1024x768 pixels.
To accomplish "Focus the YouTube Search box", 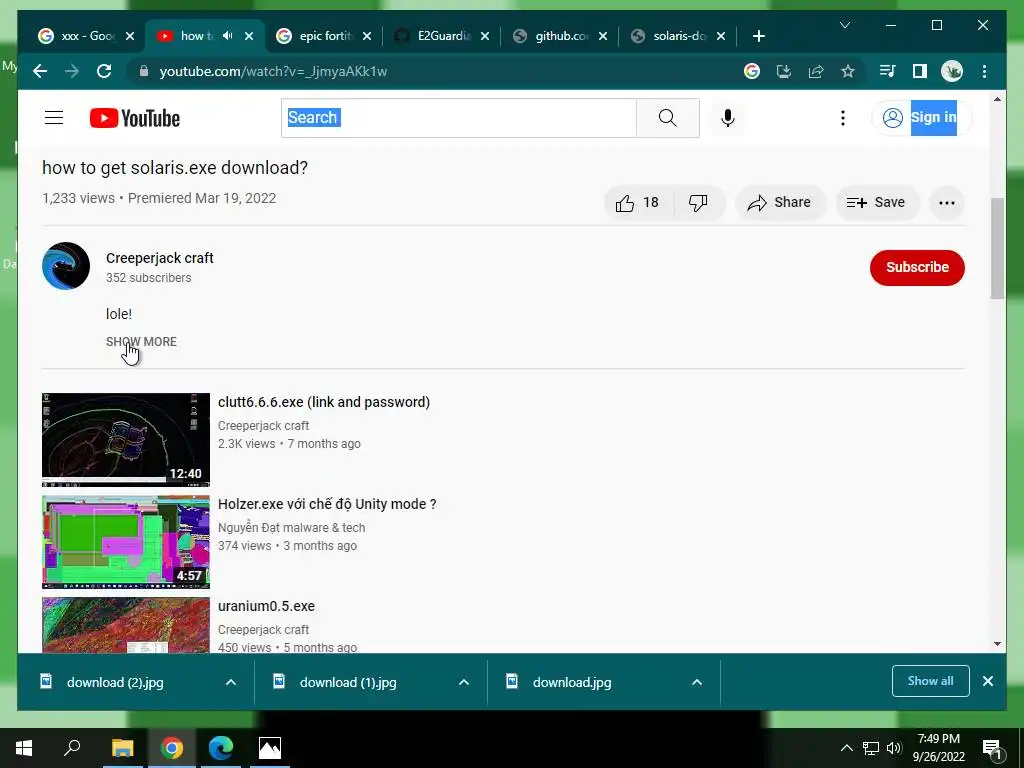I will coord(458,118).
